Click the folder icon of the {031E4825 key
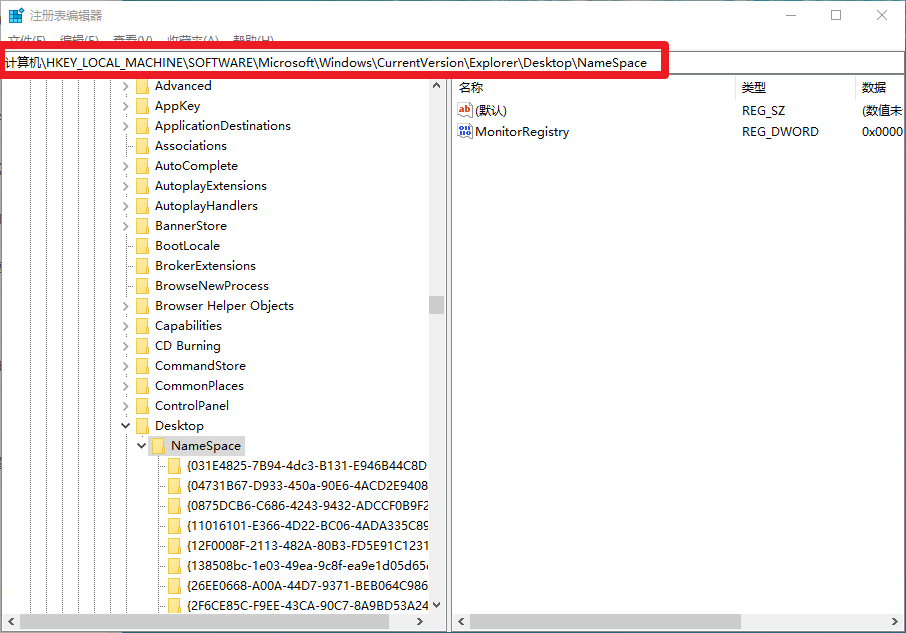Viewport: 906px width, 633px height. point(174,466)
